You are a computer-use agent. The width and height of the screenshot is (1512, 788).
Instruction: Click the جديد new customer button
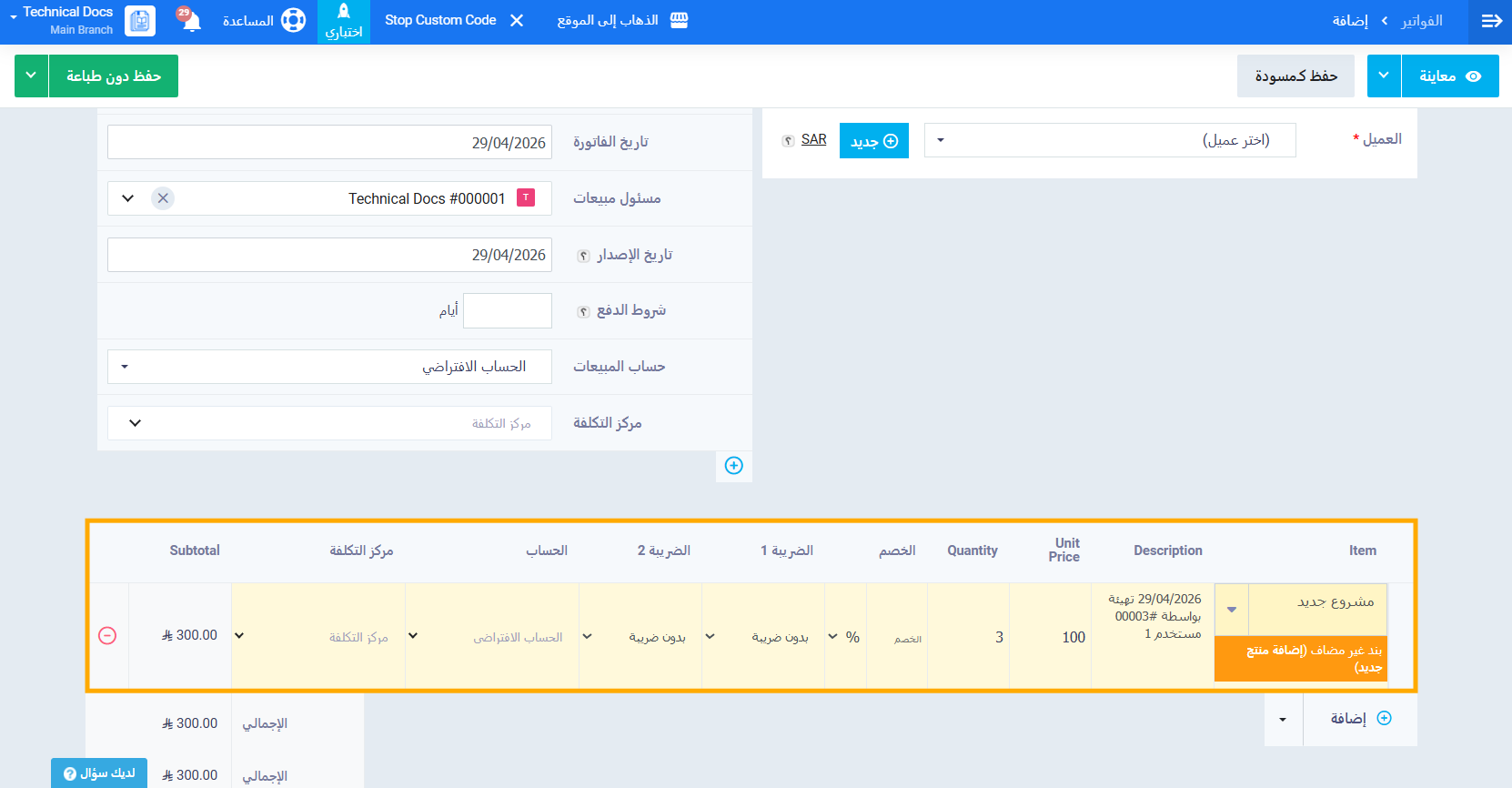873,141
